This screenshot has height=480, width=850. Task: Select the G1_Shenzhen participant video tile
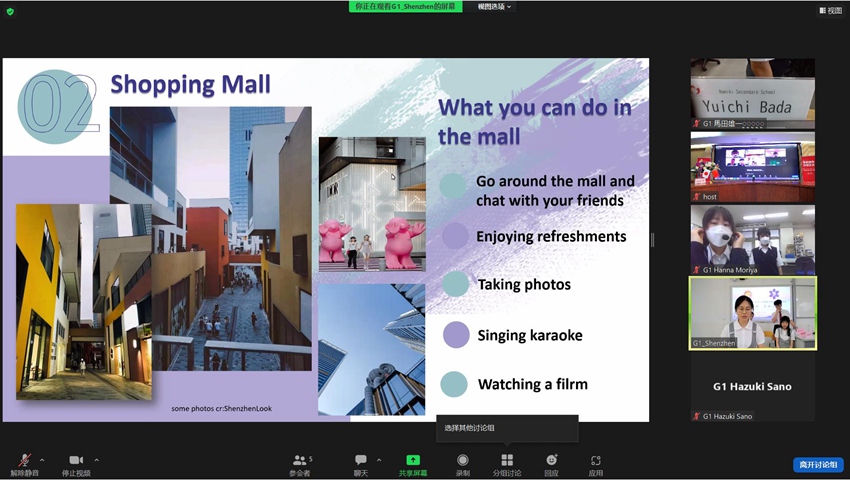tap(752, 313)
